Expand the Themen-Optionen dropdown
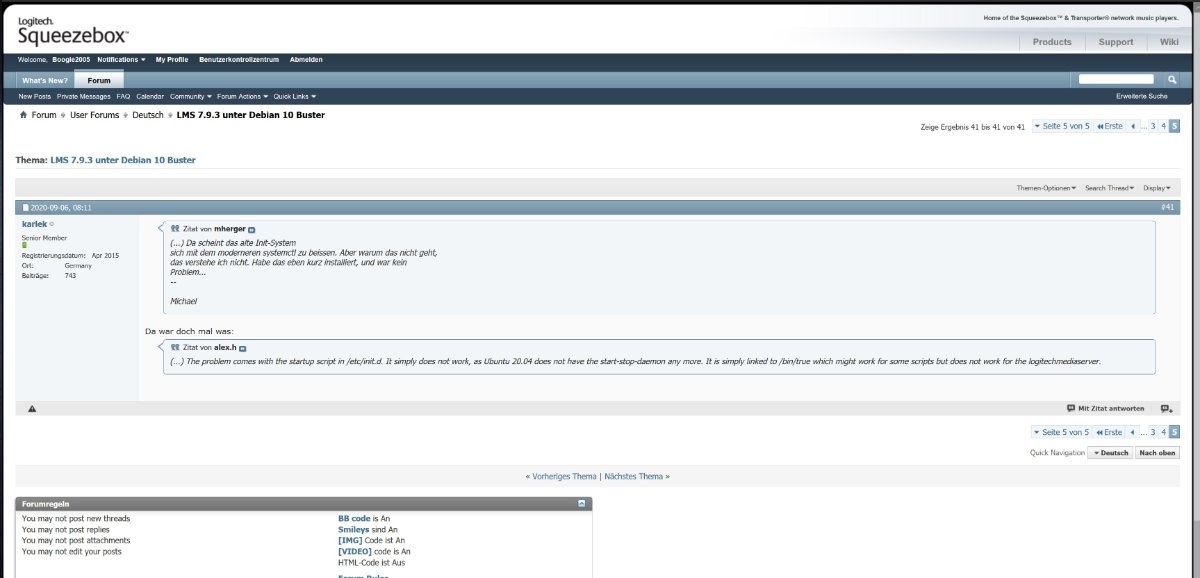Screen dimensions: 1200x578 click(1046, 188)
